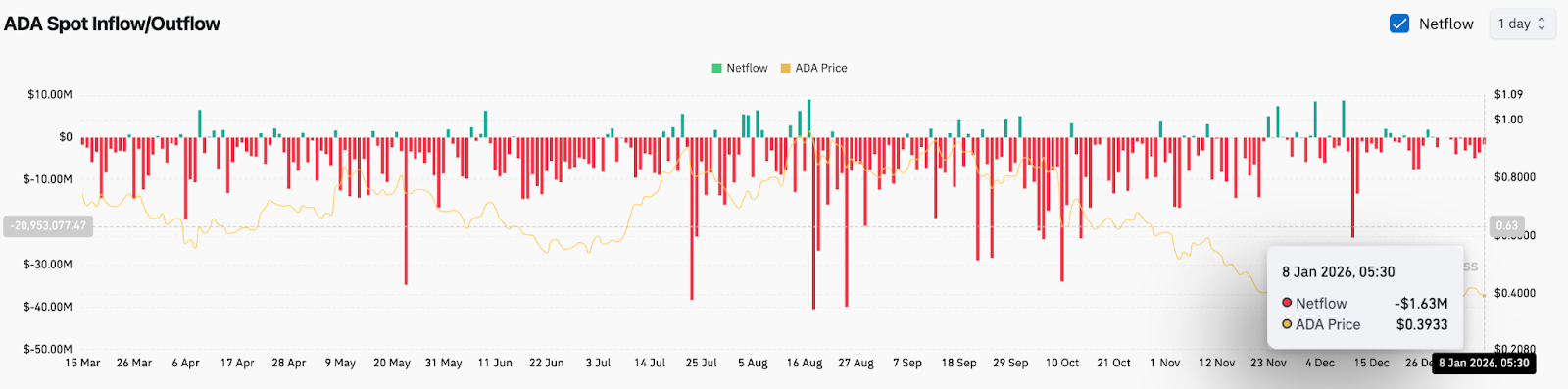
Task: Click the green Netflow legend swatch
Action: (x=716, y=68)
